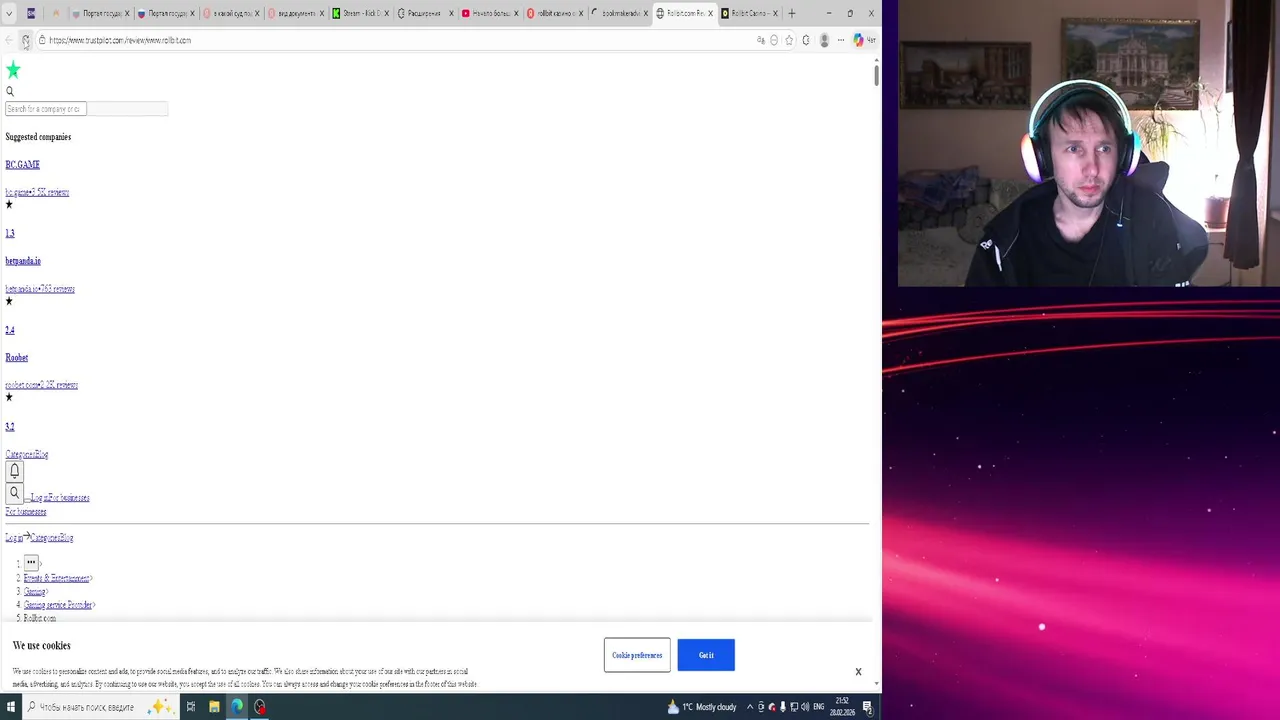This screenshot has height=720, width=1280.
Task: Open the volume control in system tray
Action: click(805, 707)
